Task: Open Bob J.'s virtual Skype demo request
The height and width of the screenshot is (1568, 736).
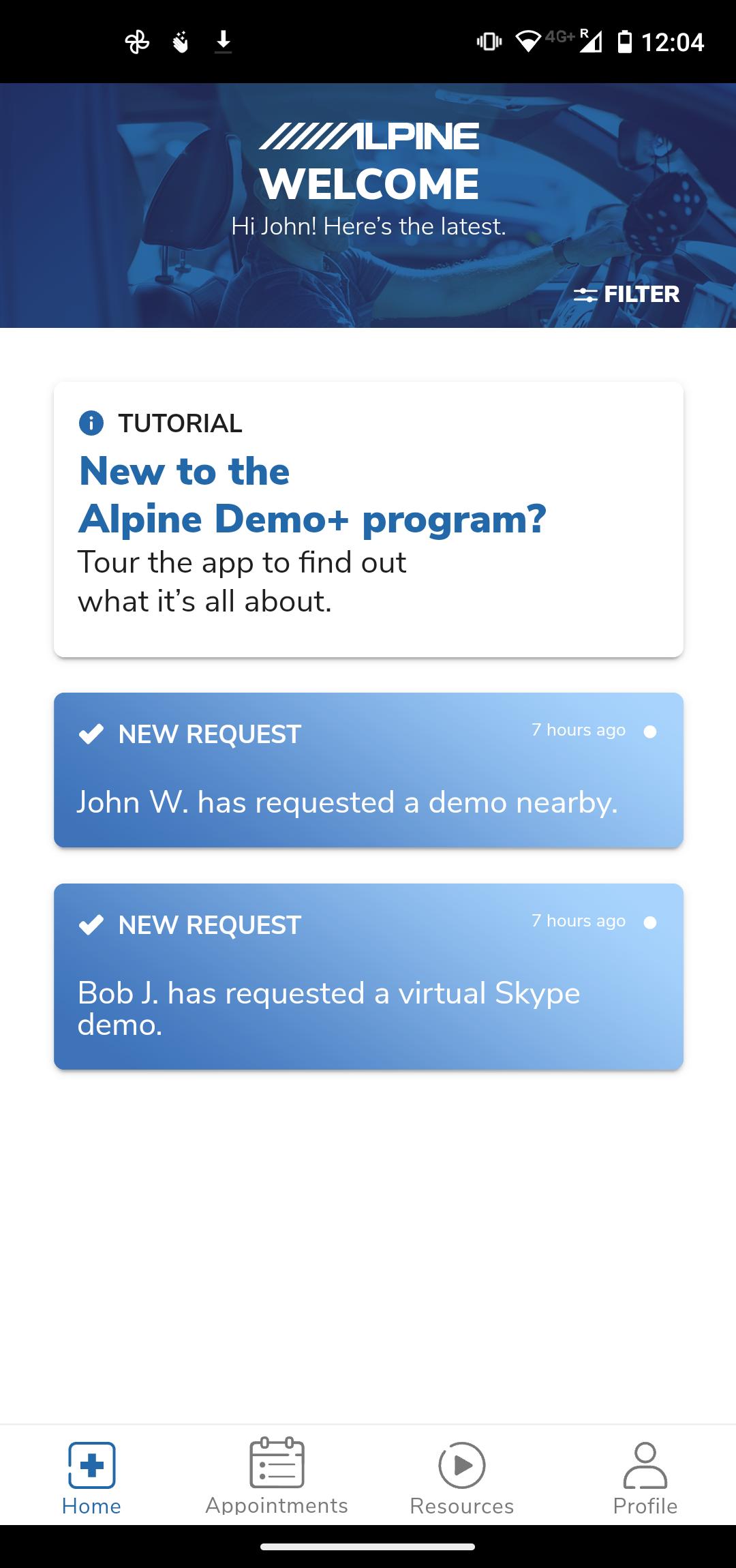Action: [x=369, y=977]
